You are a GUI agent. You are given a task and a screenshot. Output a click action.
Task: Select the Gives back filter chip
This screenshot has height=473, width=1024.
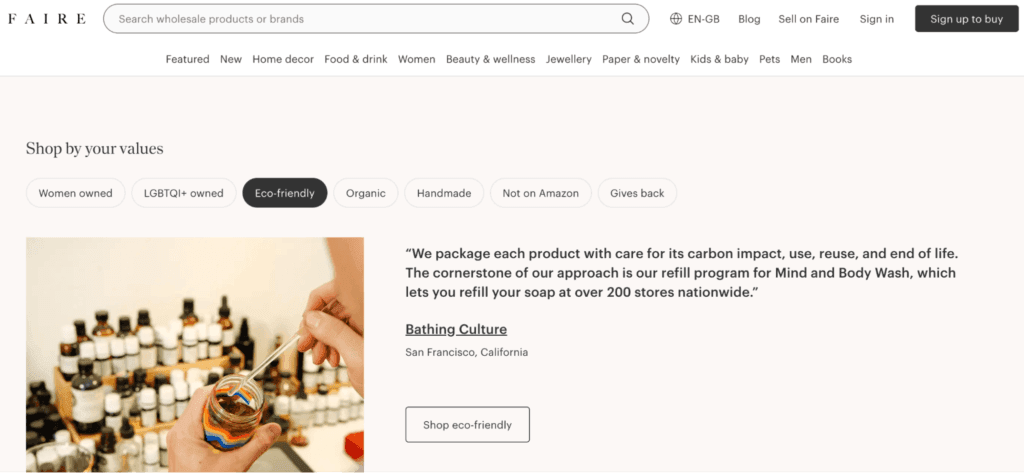[x=637, y=193]
